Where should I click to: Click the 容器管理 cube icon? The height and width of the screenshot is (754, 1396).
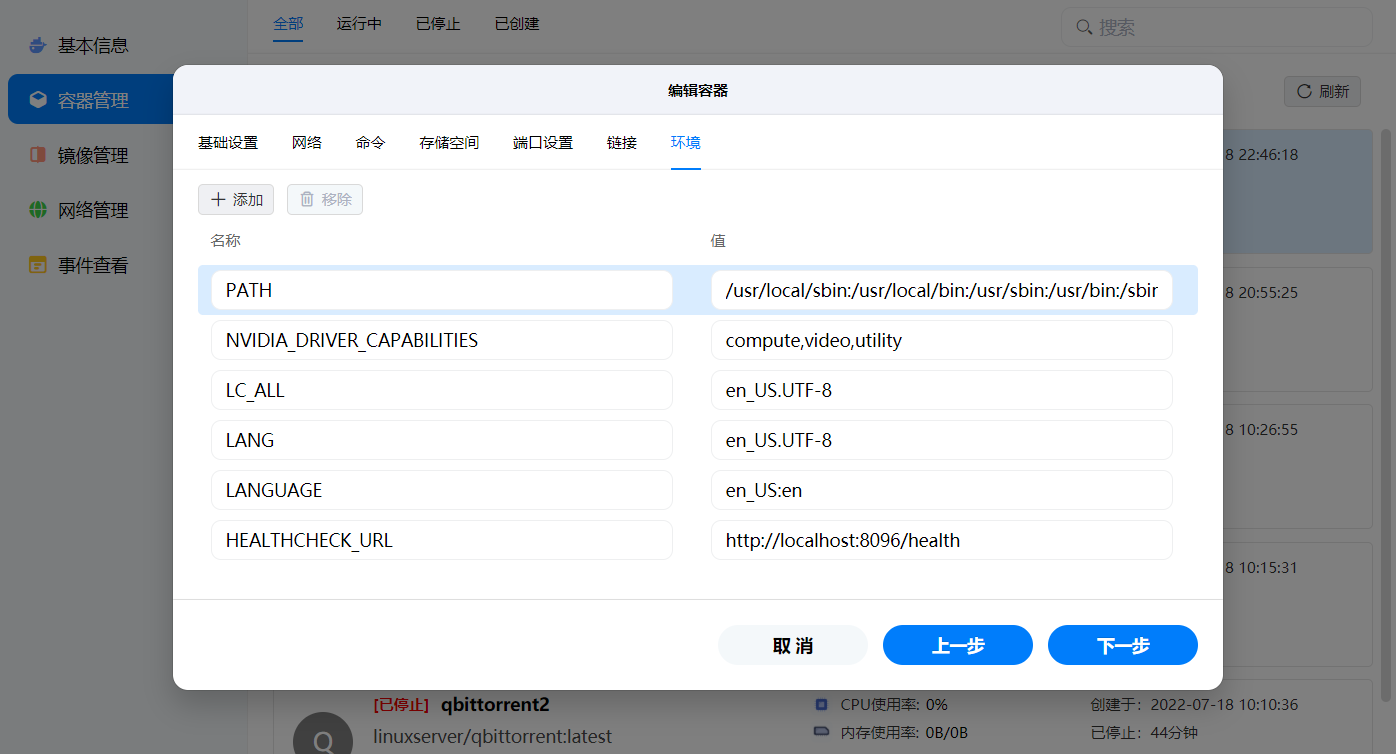(x=38, y=100)
